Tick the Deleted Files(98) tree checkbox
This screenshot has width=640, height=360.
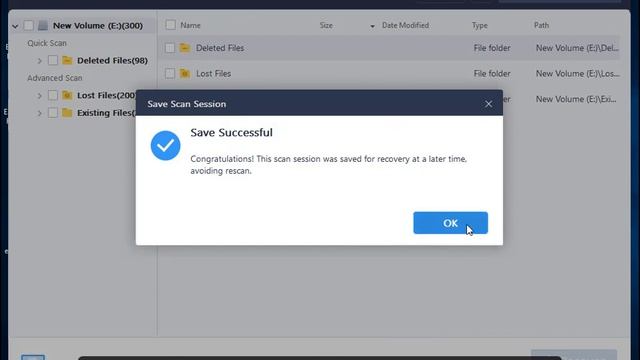coord(53,60)
